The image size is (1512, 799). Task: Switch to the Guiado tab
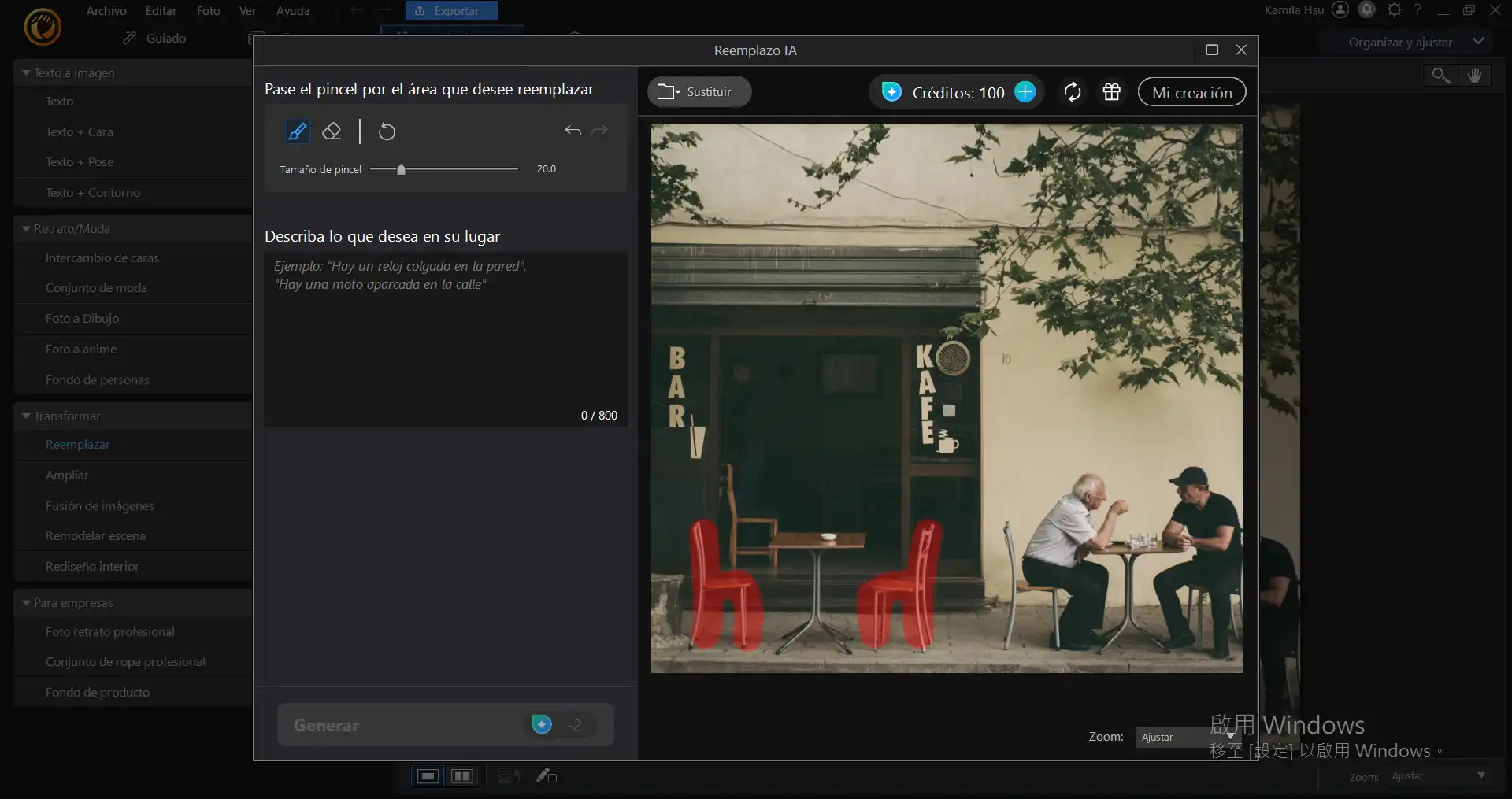(x=155, y=38)
